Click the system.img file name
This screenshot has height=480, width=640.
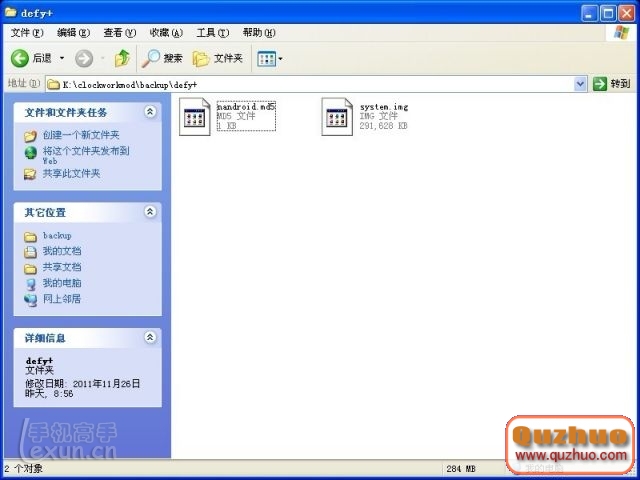coord(384,107)
